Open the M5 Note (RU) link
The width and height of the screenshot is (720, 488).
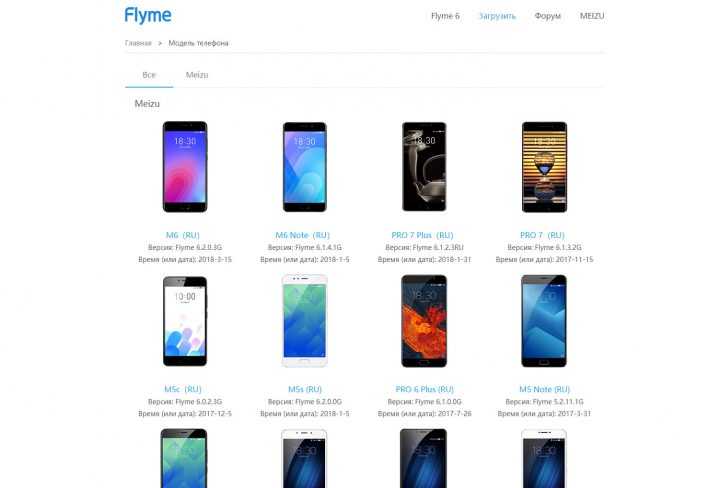[x=544, y=389]
